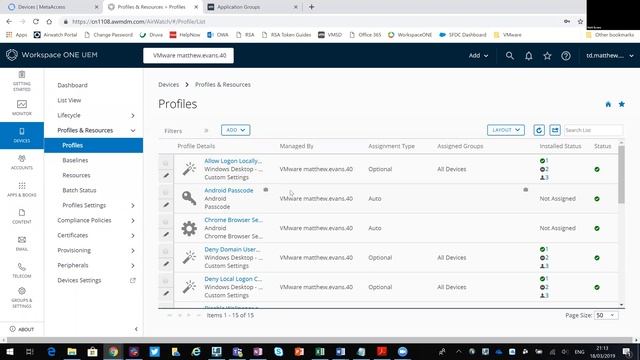The height and width of the screenshot is (360, 640).
Task: Select the Deny Domain User row radio
Action: 165,251
